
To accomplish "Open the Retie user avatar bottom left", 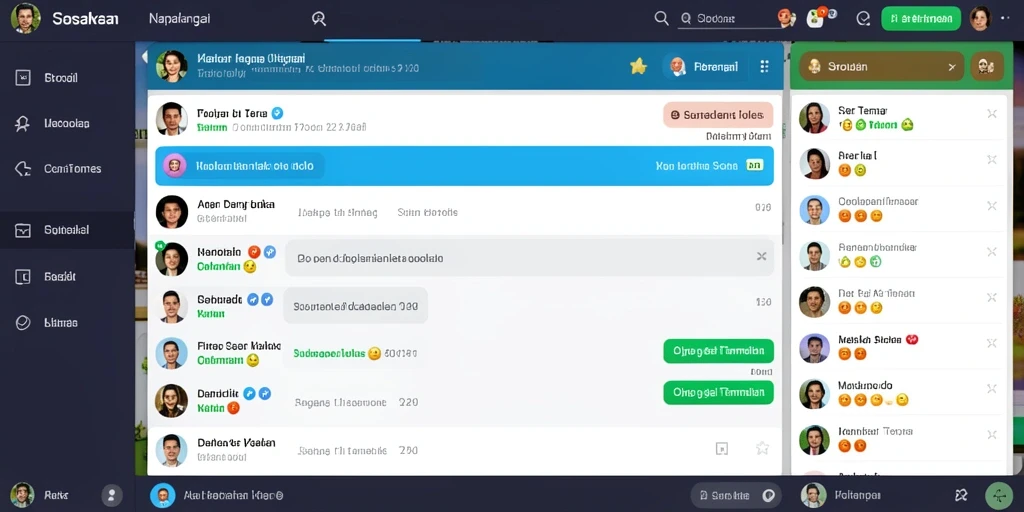I will [x=22, y=495].
